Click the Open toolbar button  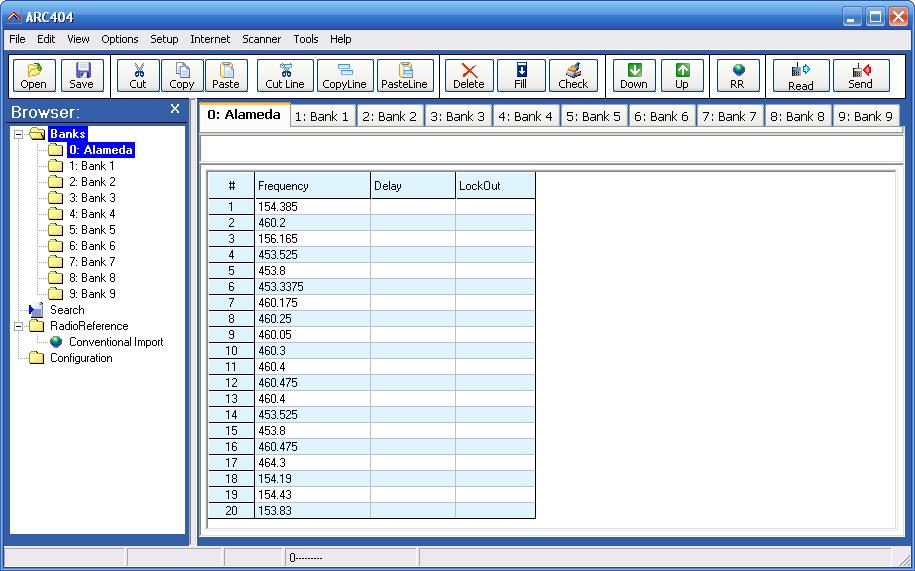click(34, 76)
